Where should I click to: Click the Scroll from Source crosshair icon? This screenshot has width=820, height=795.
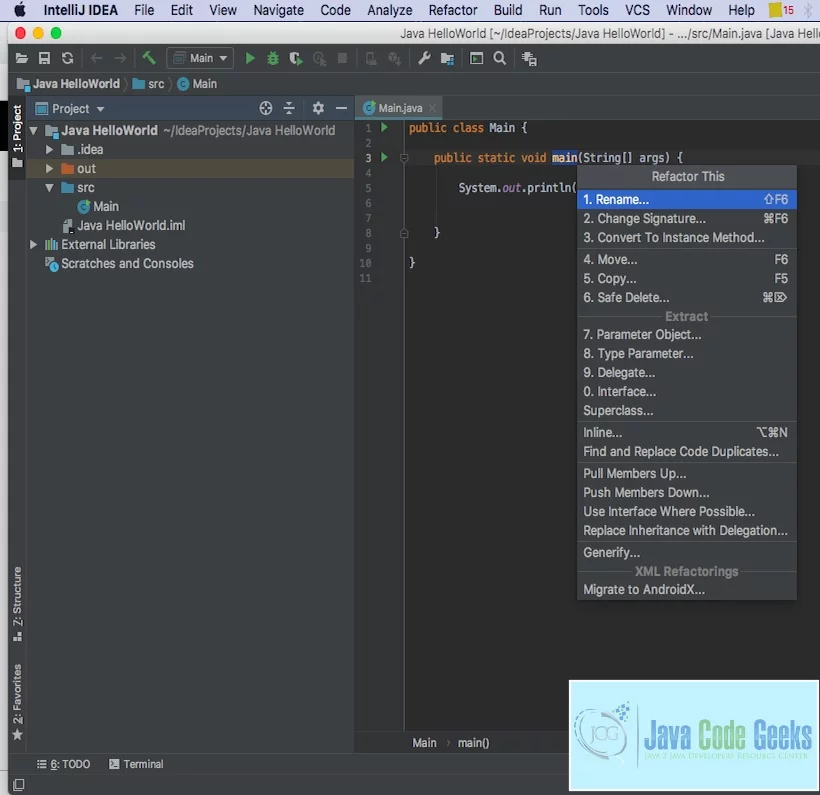pyautogui.click(x=266, y=108)
